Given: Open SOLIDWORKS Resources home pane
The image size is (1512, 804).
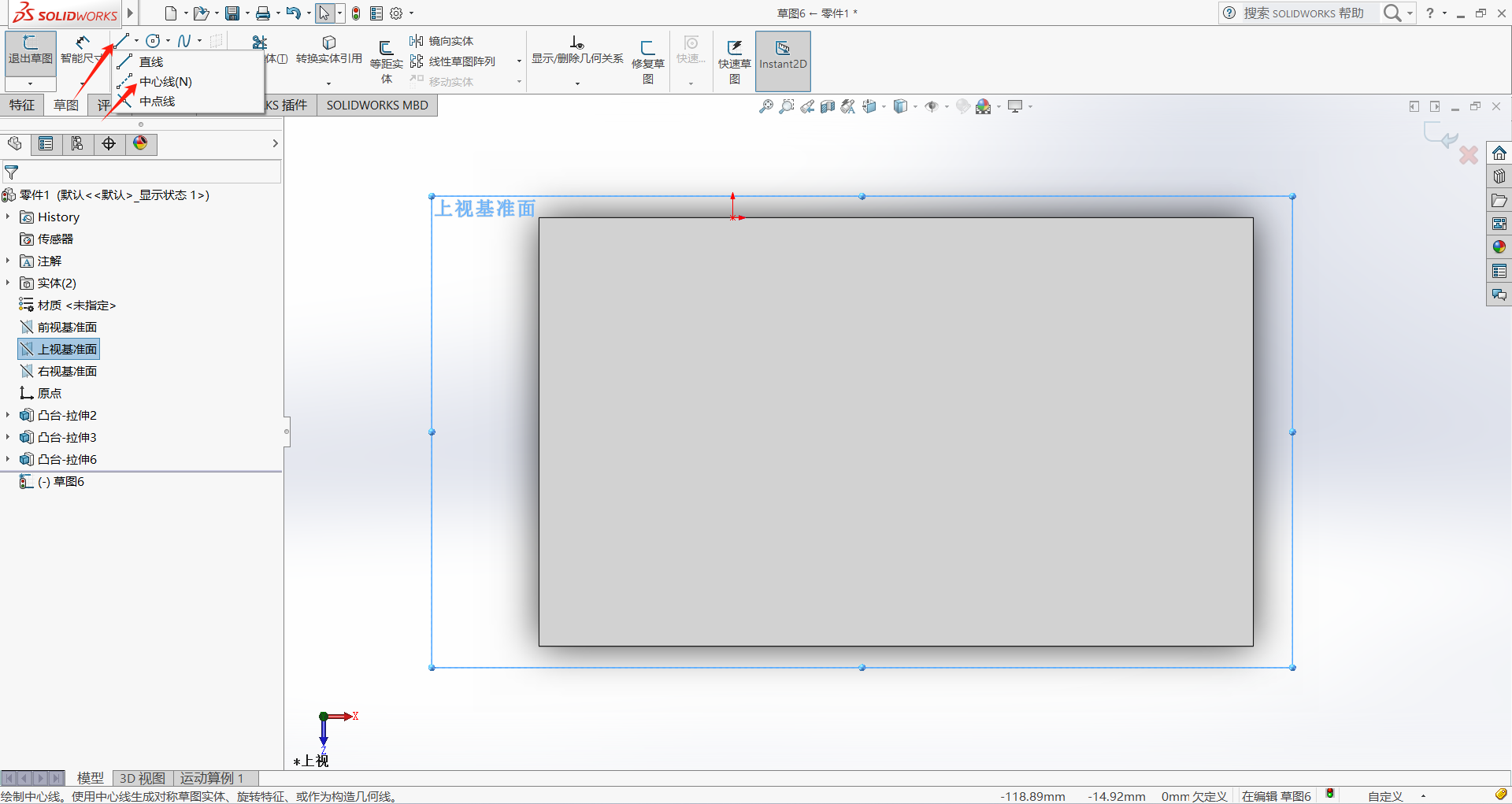Looking at the screenshot, I should tap(1499, 153).
